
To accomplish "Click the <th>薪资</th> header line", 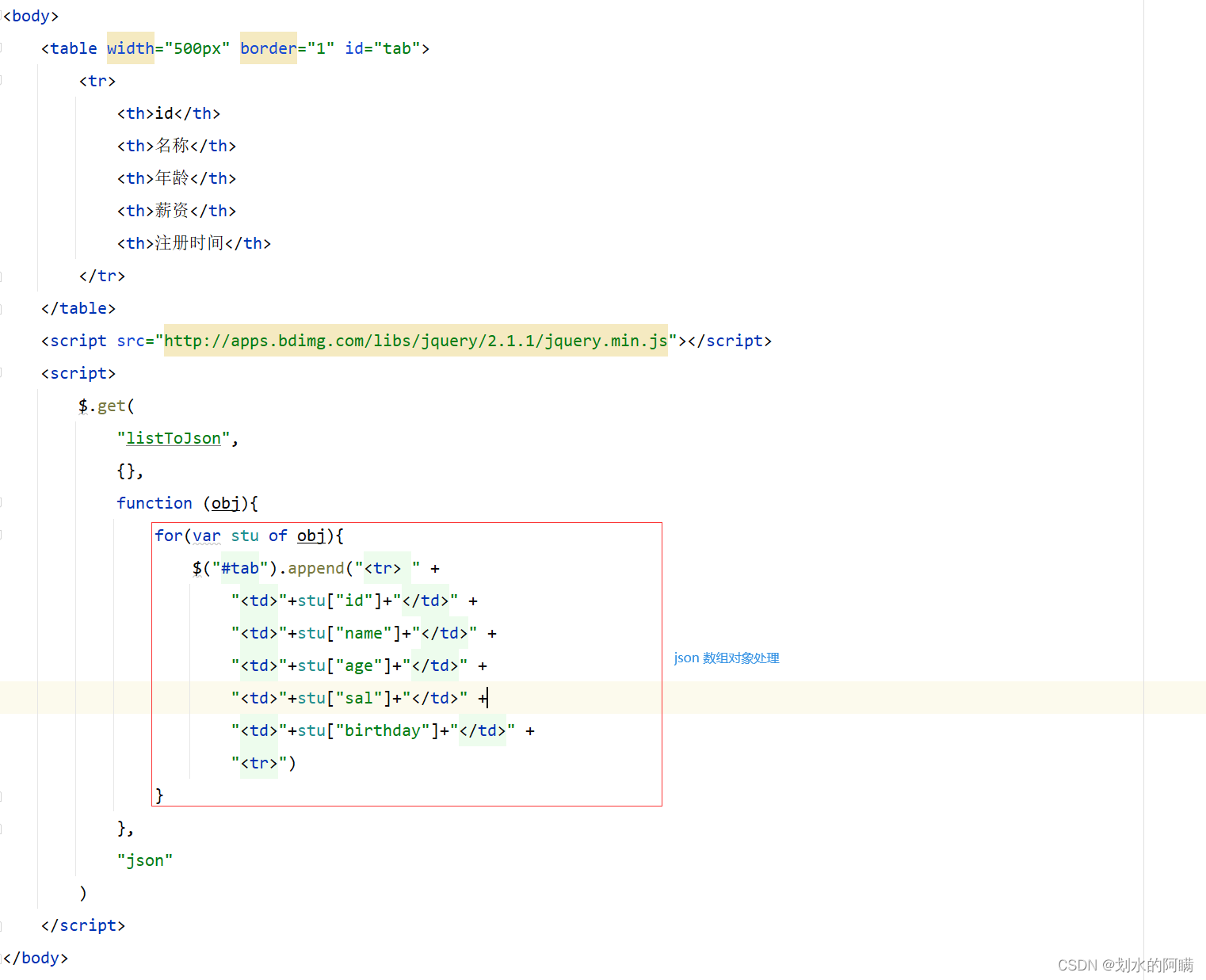I will click(x=177, y=211).
